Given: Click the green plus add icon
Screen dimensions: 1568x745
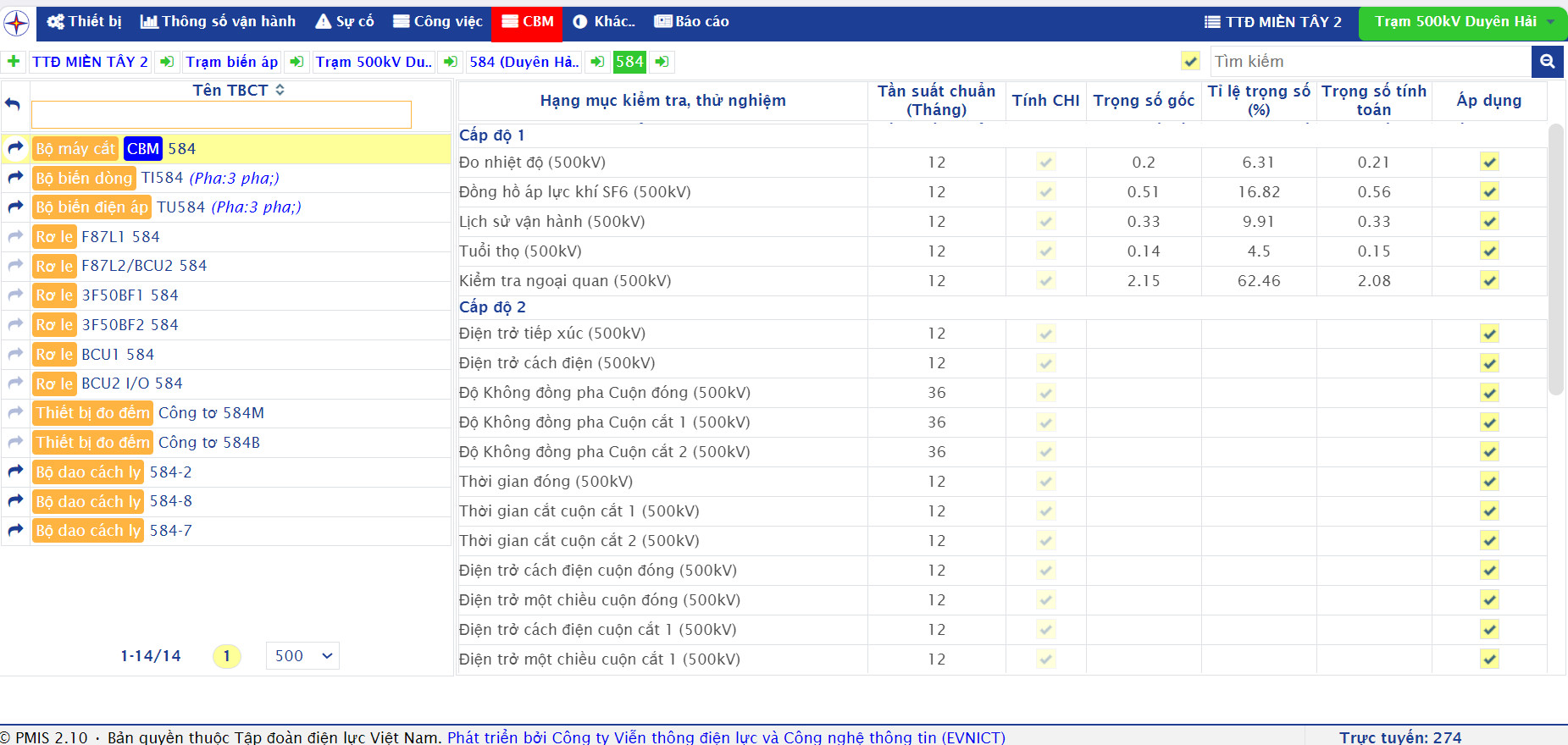Looking at the screenshot, I should (14, 62).
